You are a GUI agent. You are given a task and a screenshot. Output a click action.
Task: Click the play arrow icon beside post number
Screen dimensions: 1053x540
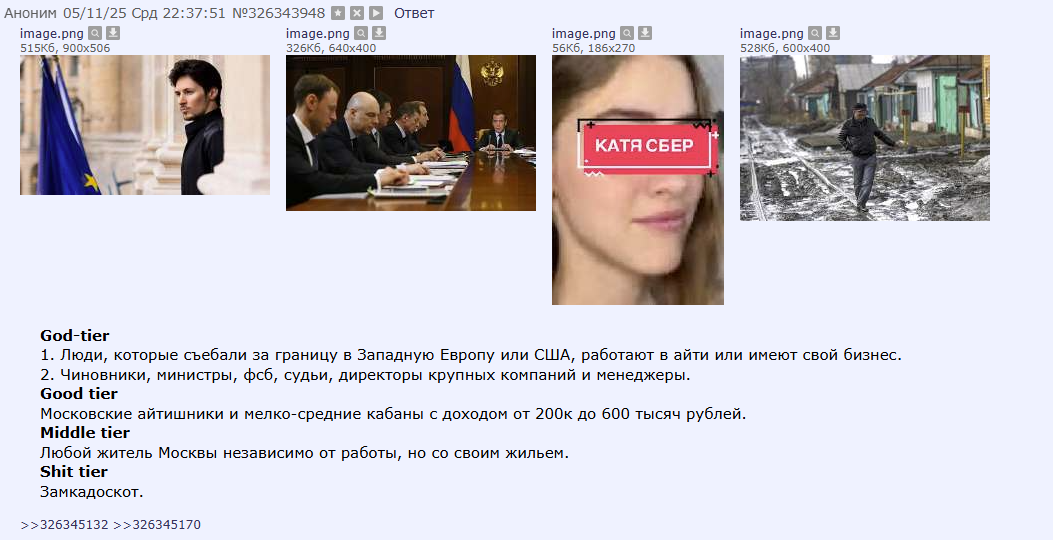(x=376, y=13)
